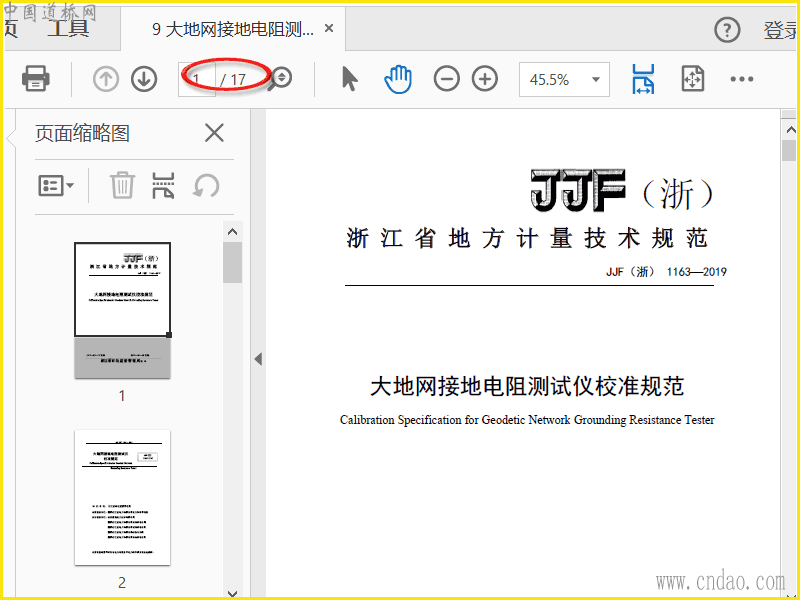Viewport: 800px width, 600px height.
Task: Open the 工具 tab
Action: click(x=68, y=28)
